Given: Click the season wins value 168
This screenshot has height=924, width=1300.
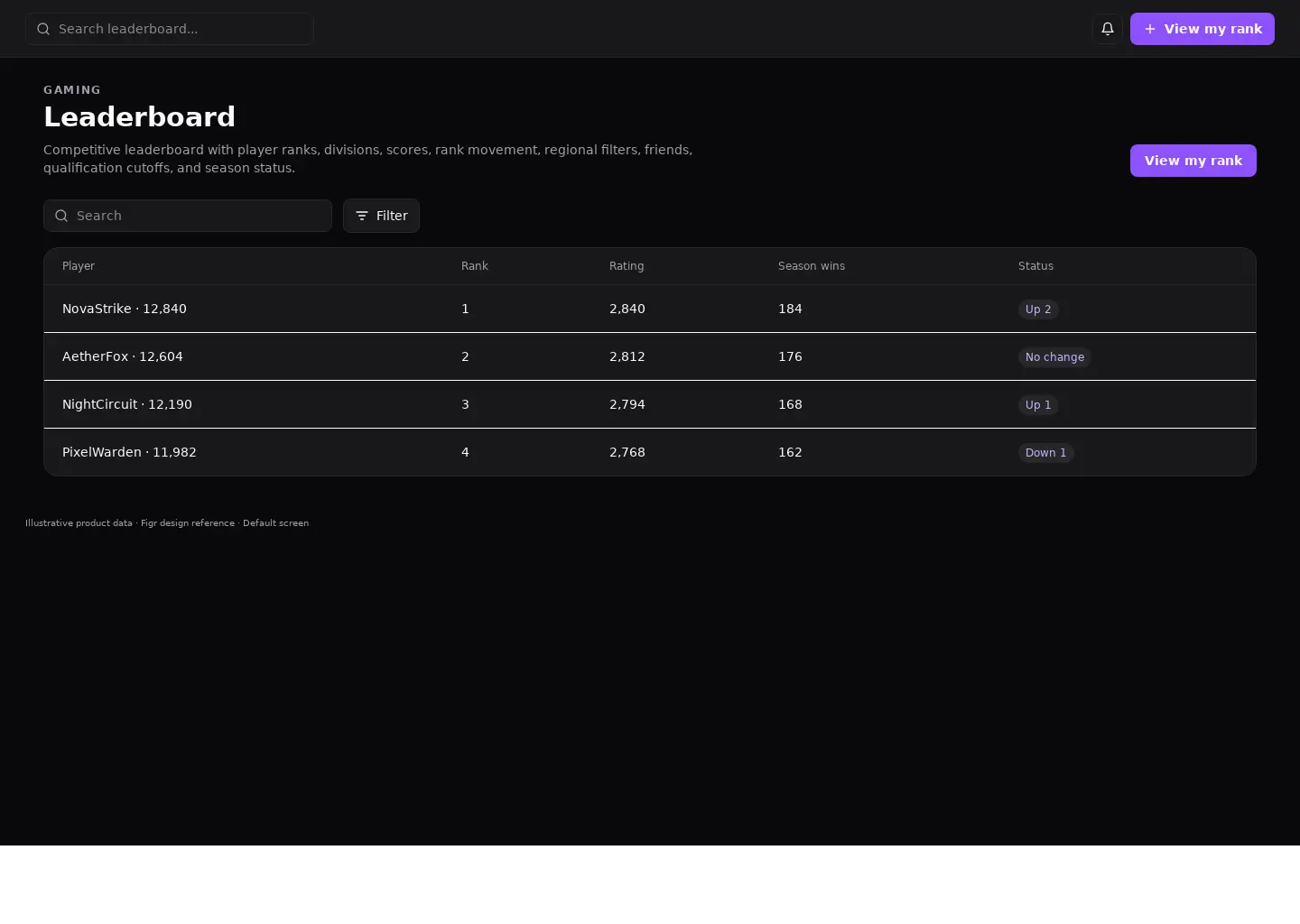Looking at the screenshot, I should tap(790, 404).
